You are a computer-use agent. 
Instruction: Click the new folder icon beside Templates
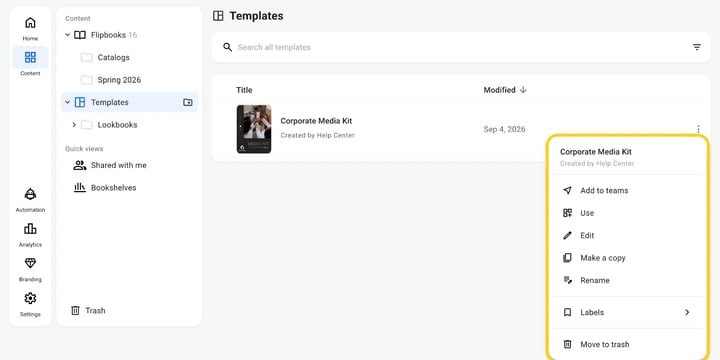[188, 102]
